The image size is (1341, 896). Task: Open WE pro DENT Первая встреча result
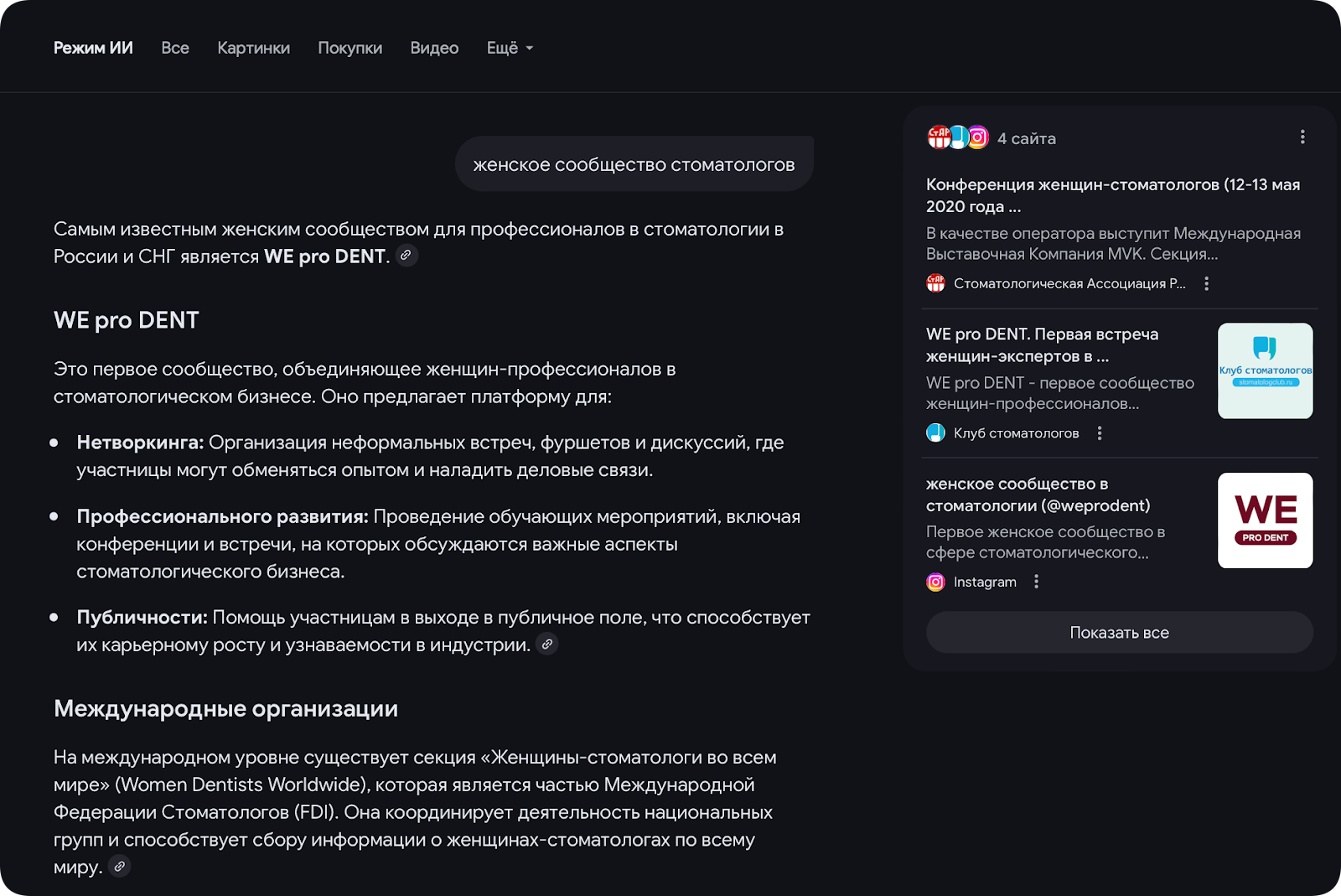pos(1042,344)
